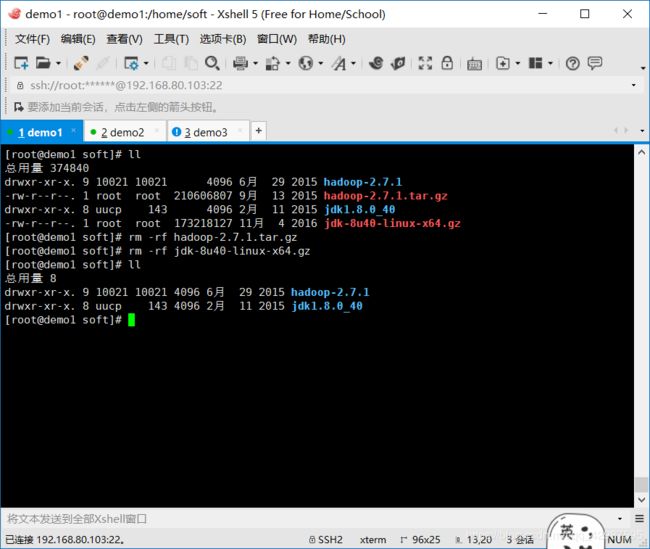Click the feedback speech bubble icon

594,63
